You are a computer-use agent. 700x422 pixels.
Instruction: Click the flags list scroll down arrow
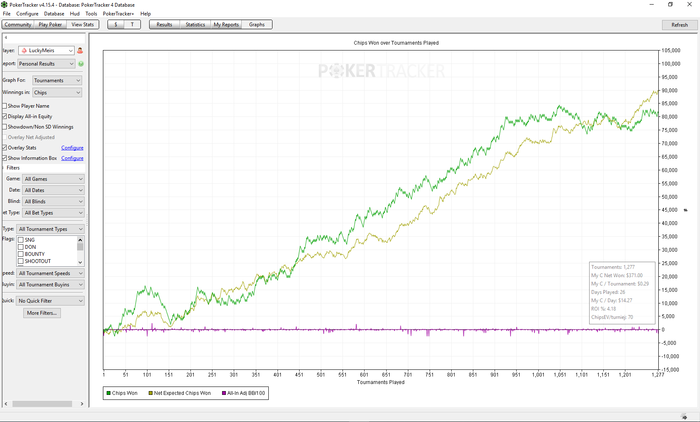click(80, 262)
